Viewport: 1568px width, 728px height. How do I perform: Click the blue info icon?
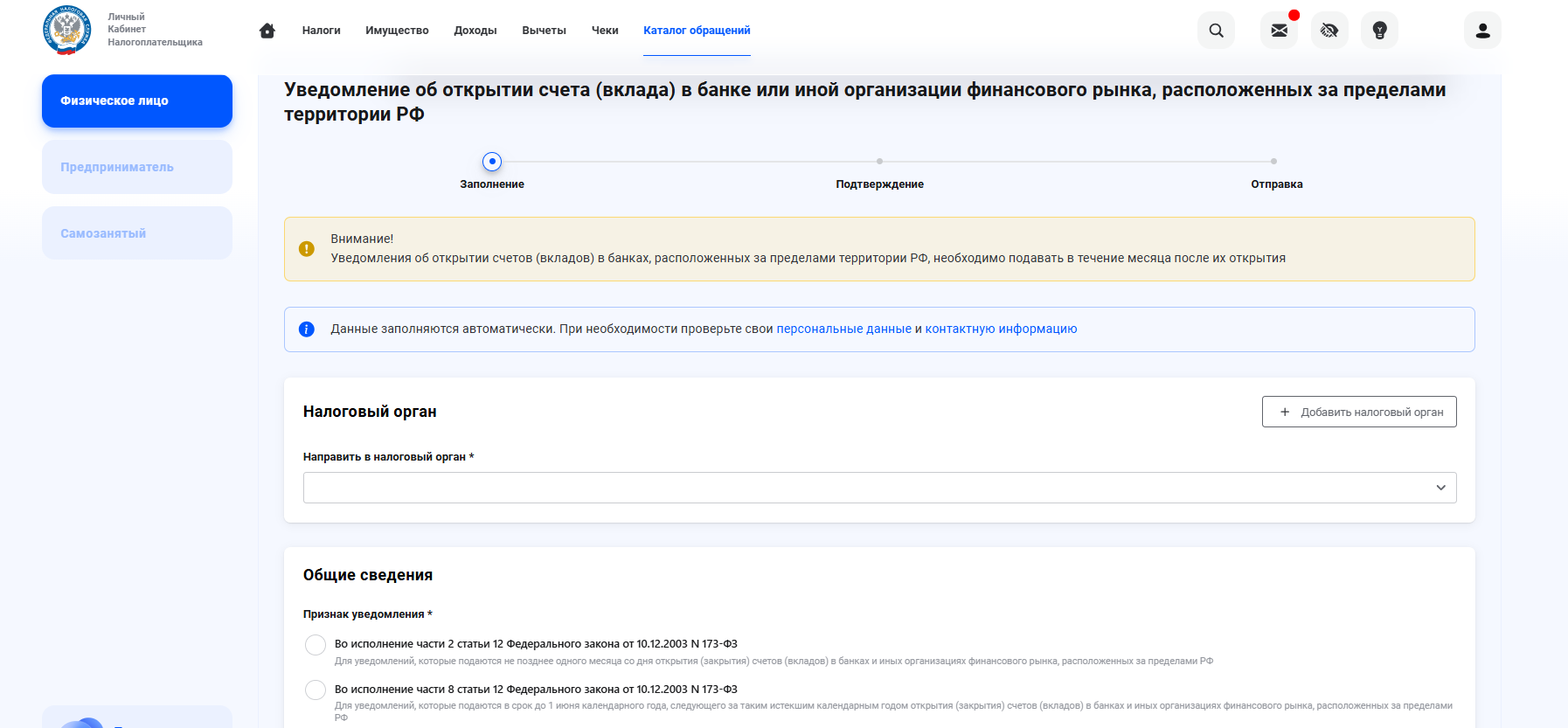307,329
